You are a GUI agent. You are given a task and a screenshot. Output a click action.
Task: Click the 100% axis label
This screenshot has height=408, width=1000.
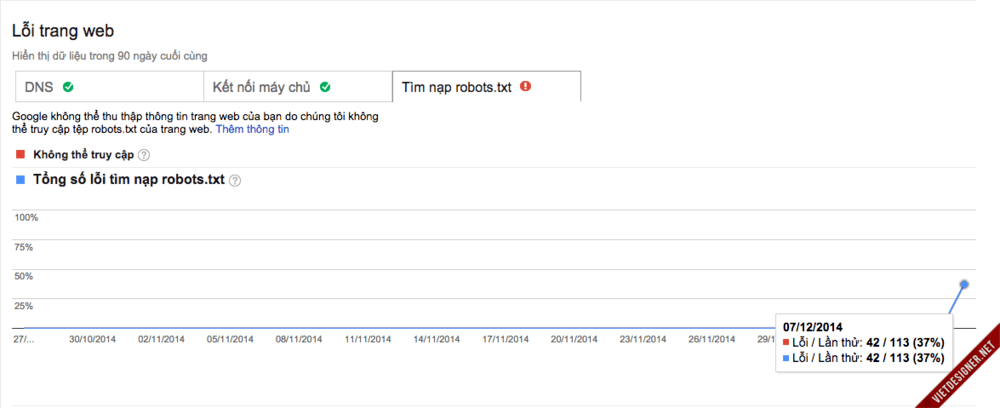tap(26, 217)
